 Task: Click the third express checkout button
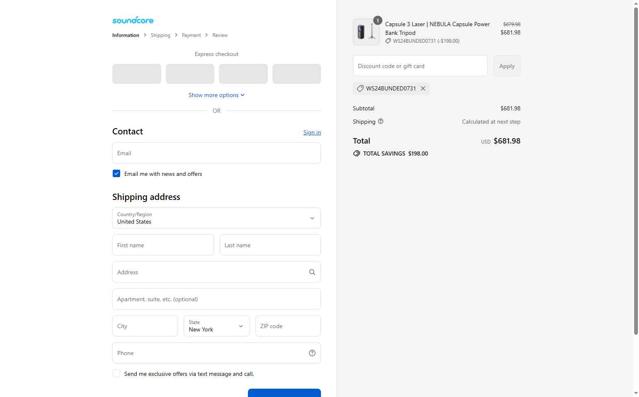[x=243, y=74]
